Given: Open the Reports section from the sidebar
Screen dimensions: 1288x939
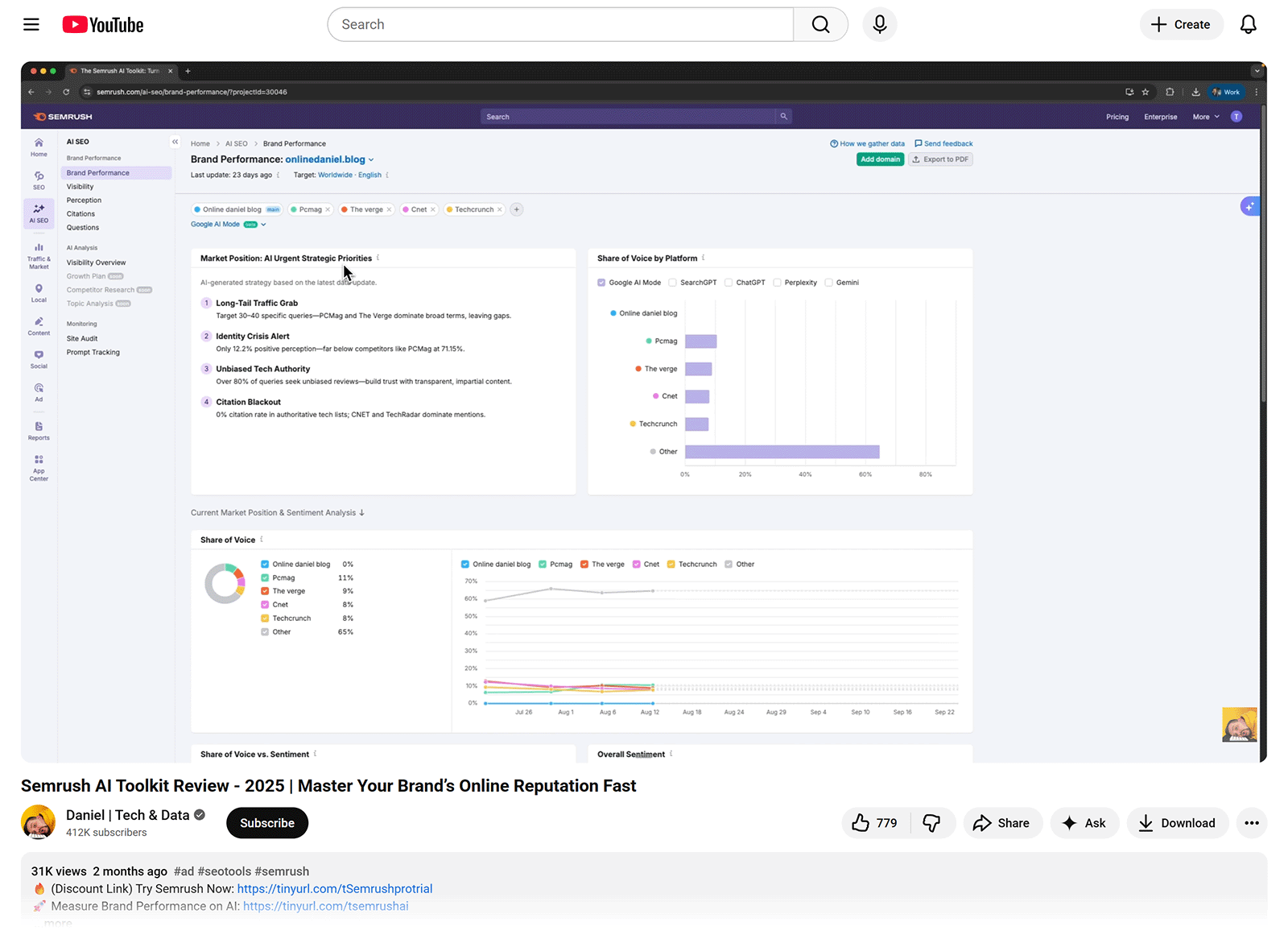Looking at the screenshot, I should [x=38, y=429].
